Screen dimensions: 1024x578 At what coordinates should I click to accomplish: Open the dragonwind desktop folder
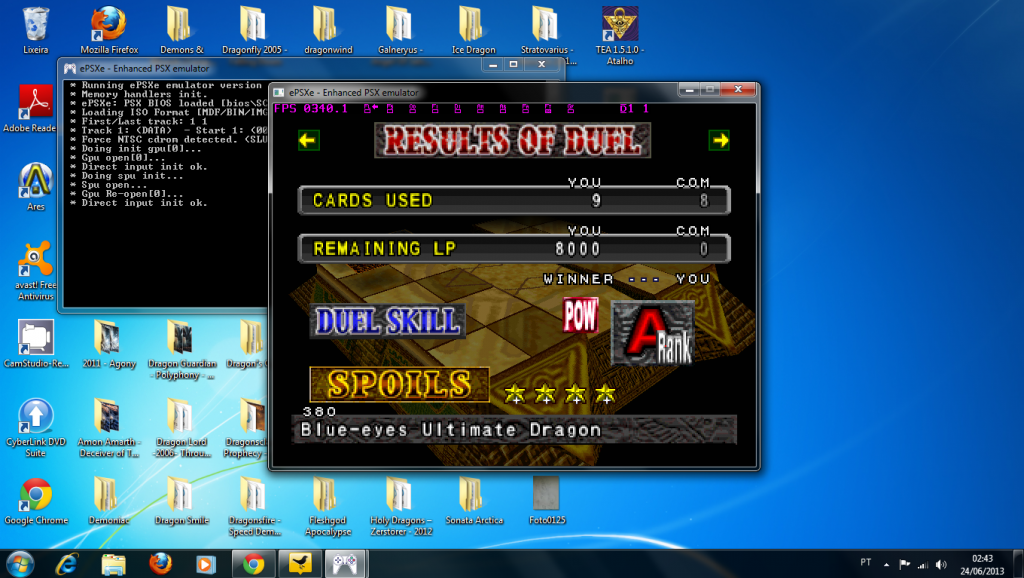[328, 31]
